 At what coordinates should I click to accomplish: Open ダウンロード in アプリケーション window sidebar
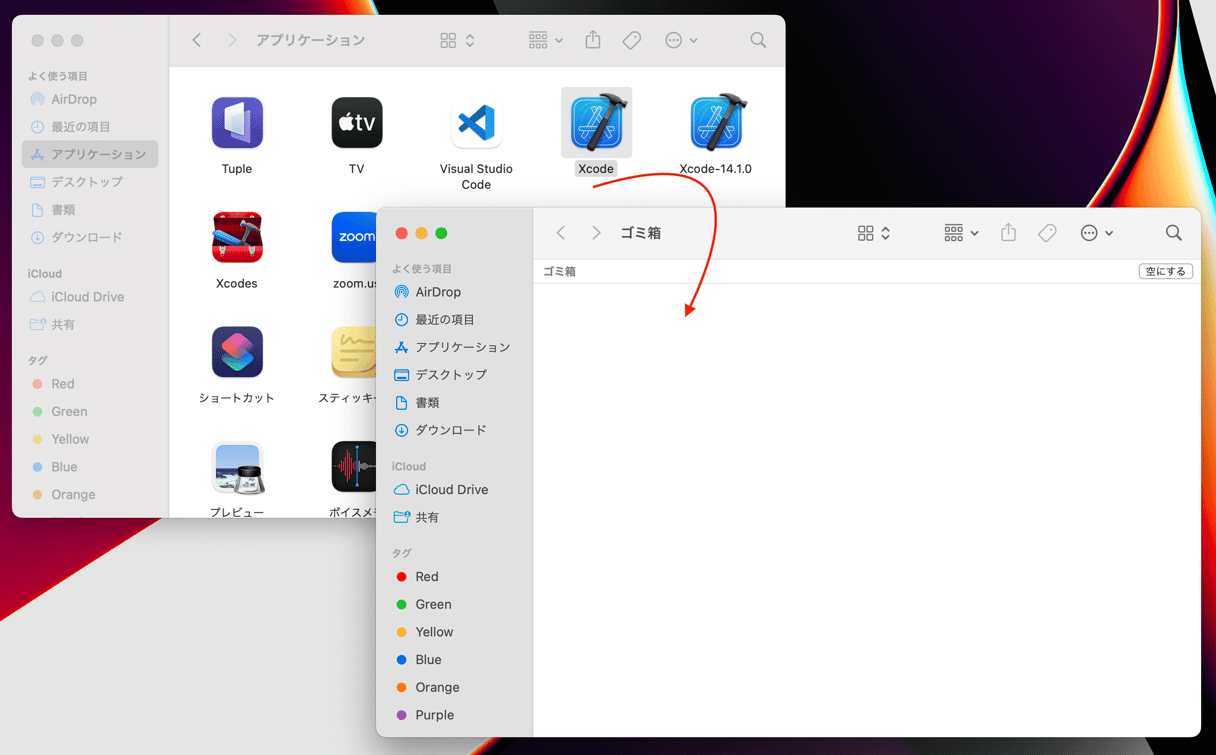[x=90, y=237]
